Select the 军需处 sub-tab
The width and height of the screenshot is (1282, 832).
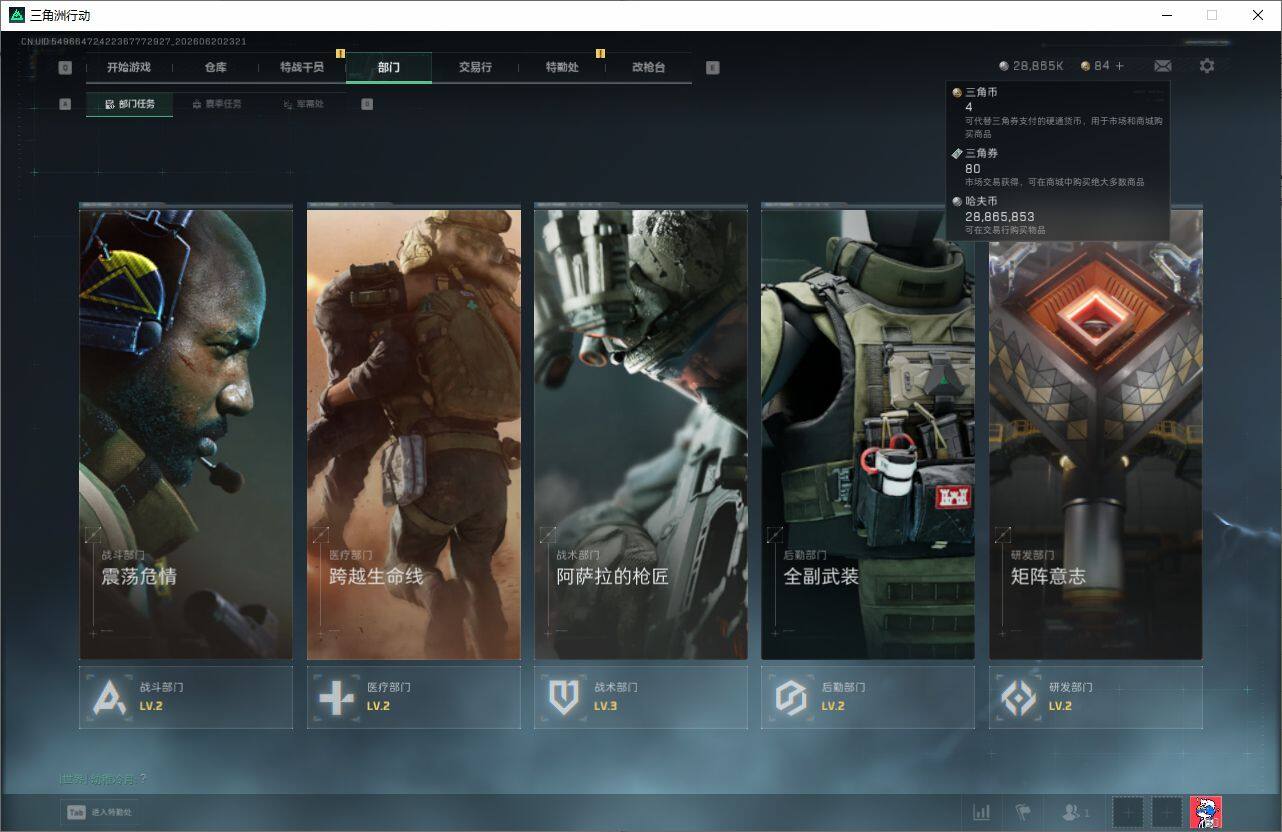(x=302, y=104)
